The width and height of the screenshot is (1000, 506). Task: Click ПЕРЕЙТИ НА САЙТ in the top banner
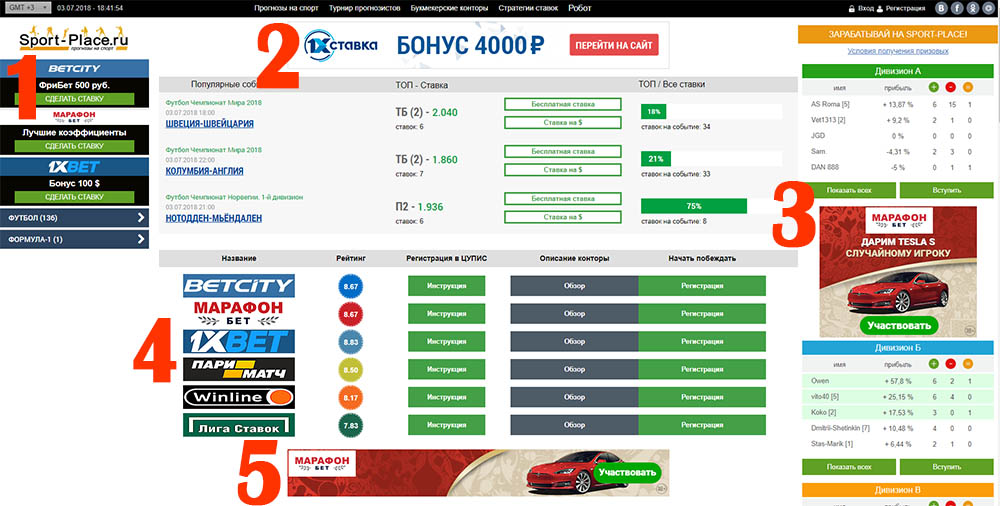click(614, 45)
